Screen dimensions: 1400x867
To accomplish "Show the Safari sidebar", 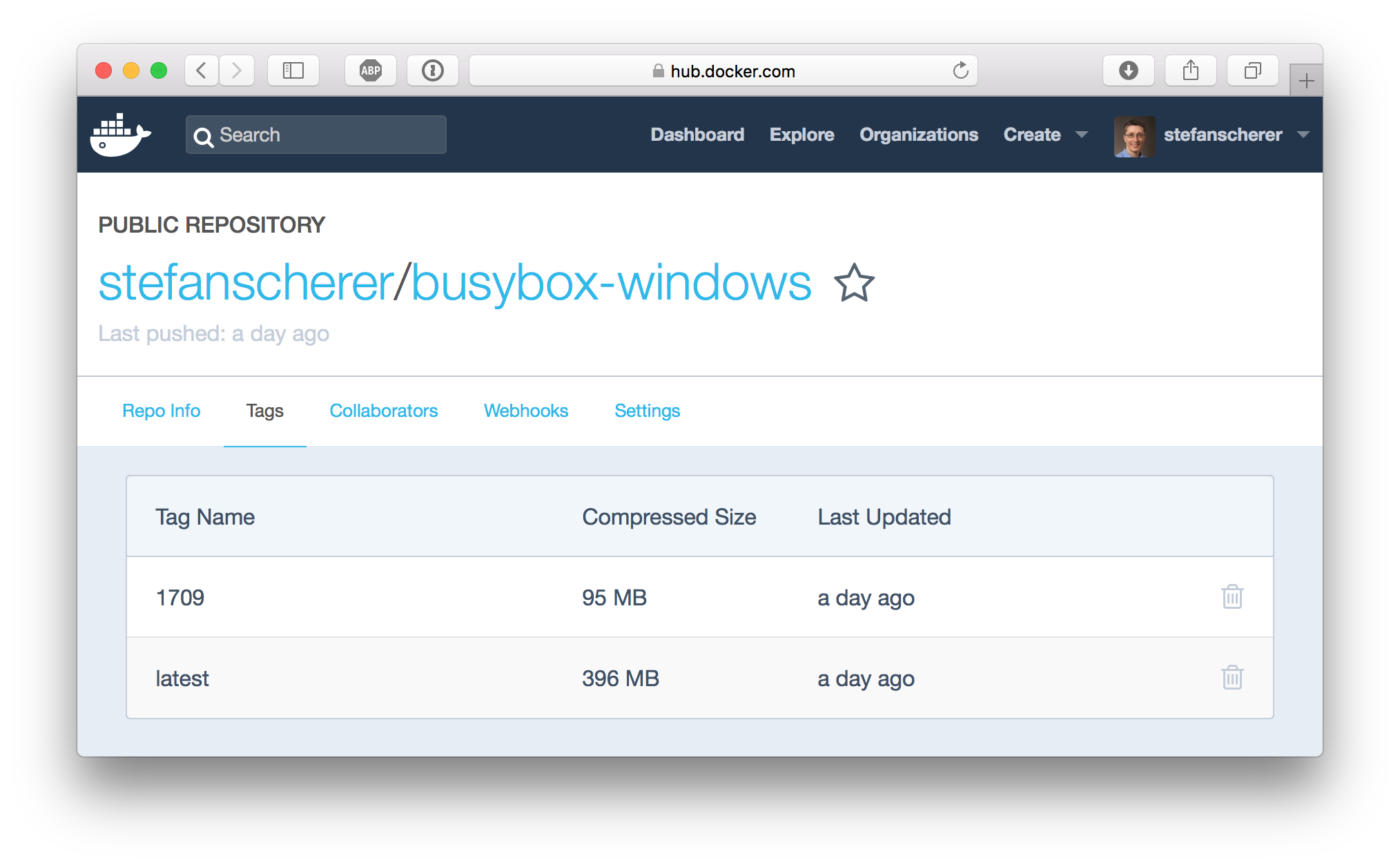I will pyautogui.click(x=293, y=70).
